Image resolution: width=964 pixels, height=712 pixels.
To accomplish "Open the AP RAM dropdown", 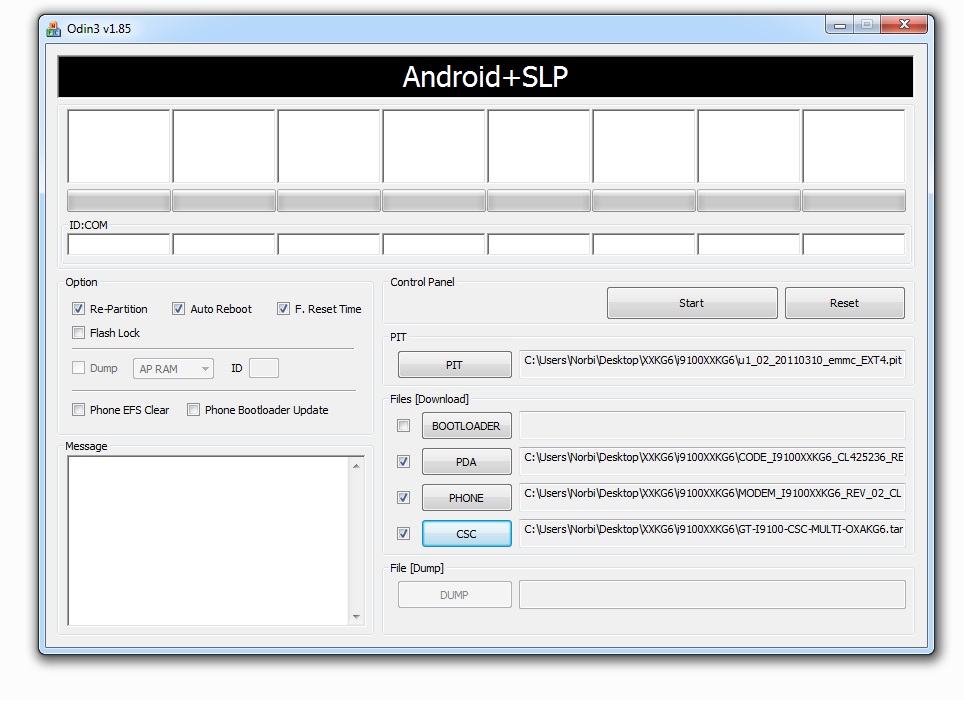I will coord(173,368).
